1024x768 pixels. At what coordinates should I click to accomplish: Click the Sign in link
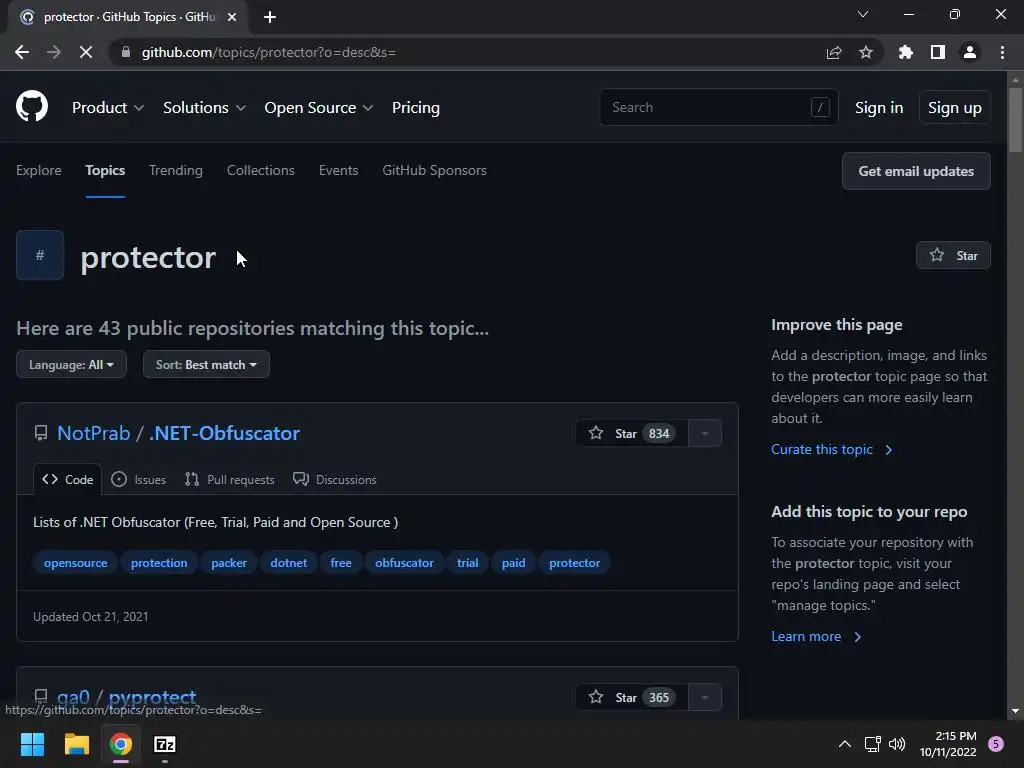879,107
